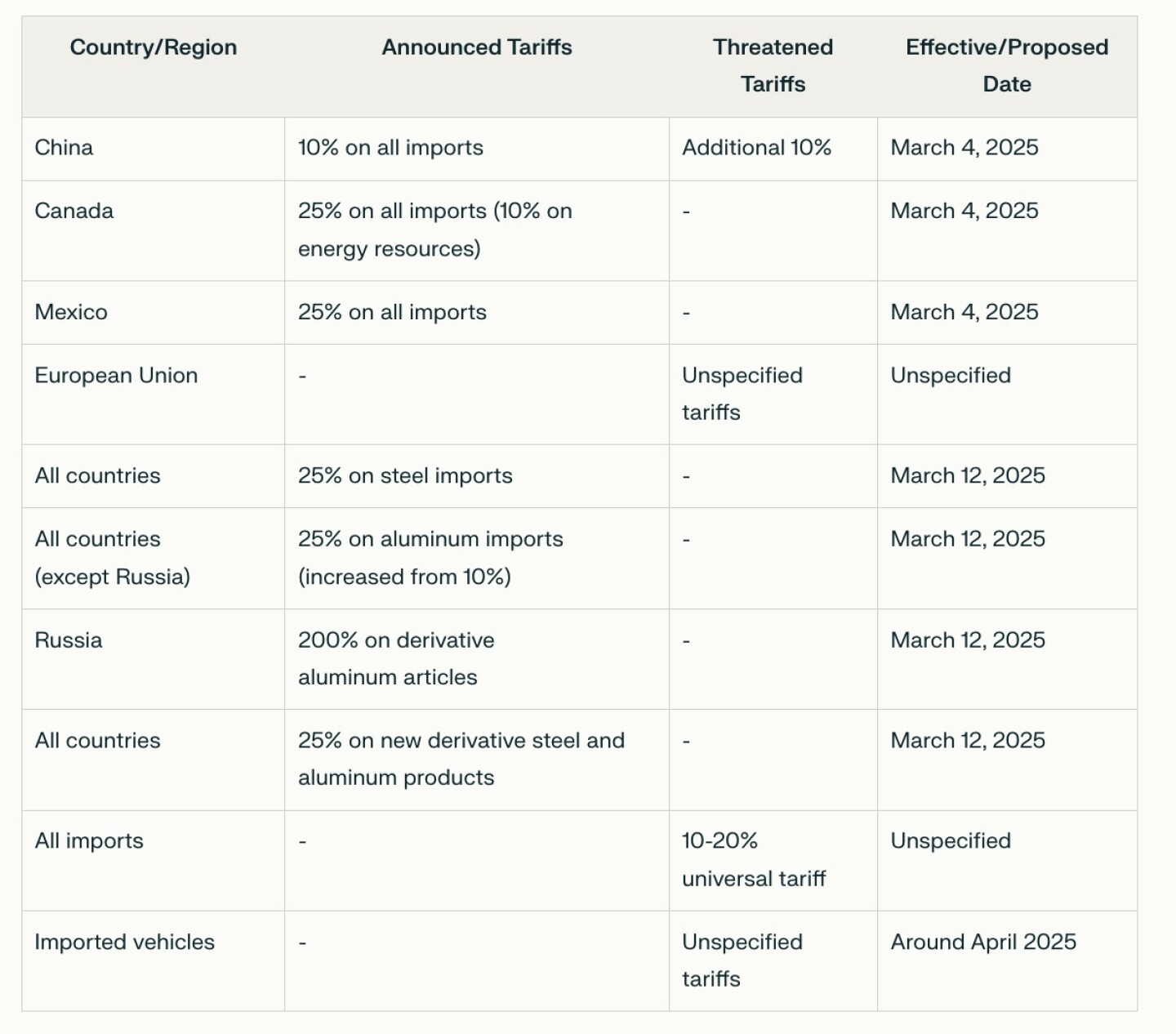Image resolution: width=1176 pixels, height=1034 pixels.
Task: Click Canada's "25% on all imports" cell
Action: tap(434, 230)
